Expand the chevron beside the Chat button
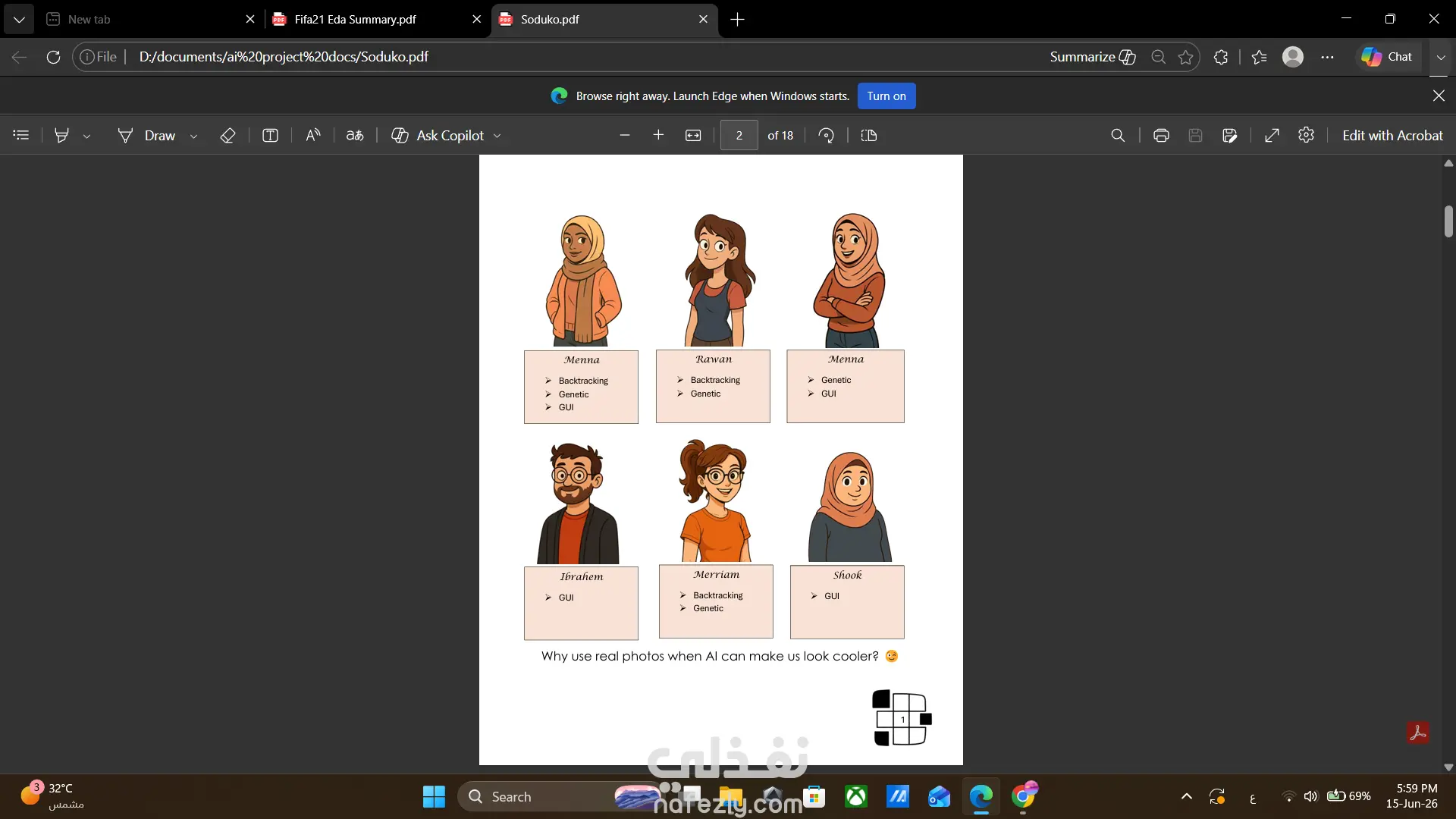The width and height of the screenshot is (1456, 819). (x=1441, y=57)
